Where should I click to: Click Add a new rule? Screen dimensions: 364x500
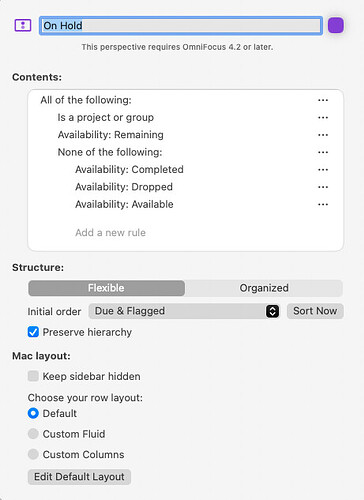click(110, 232)
